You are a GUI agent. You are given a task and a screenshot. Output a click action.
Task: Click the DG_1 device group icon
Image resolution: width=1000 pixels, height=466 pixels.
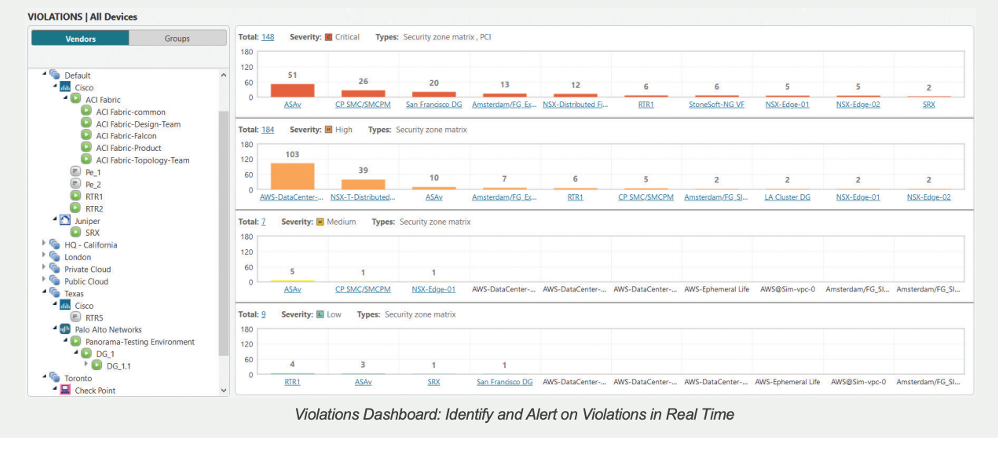coord(86,354)
